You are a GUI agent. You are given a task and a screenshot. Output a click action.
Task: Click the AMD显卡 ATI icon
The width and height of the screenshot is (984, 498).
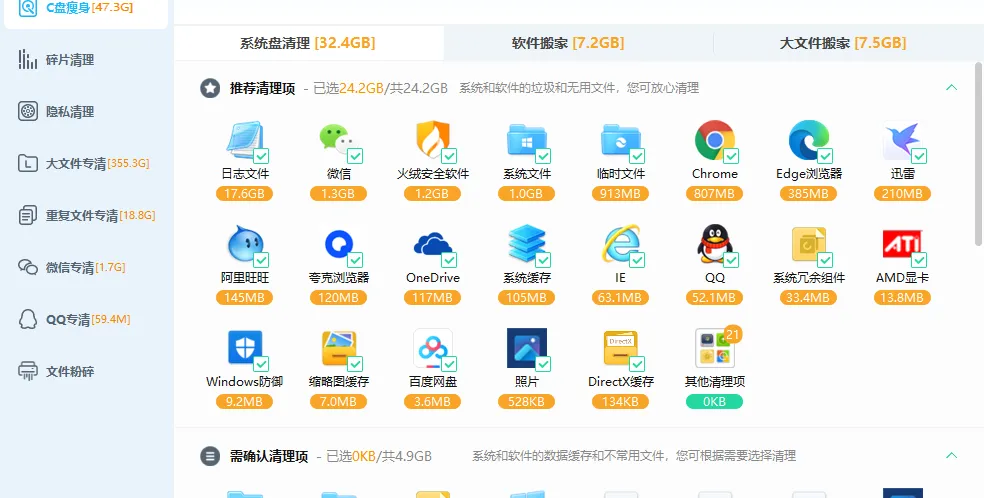point(903,245)
